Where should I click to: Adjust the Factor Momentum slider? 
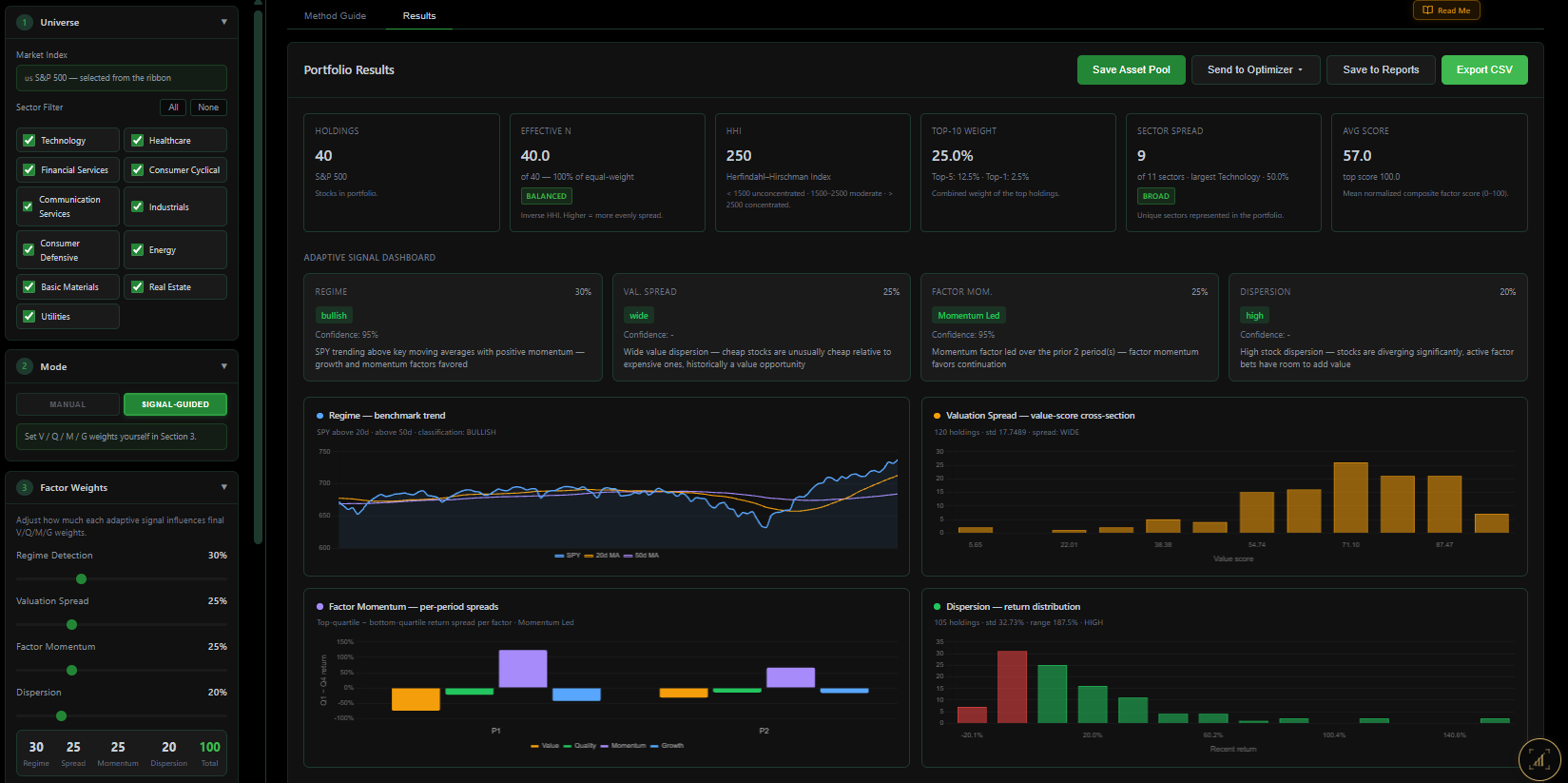(x=71, y=670)
